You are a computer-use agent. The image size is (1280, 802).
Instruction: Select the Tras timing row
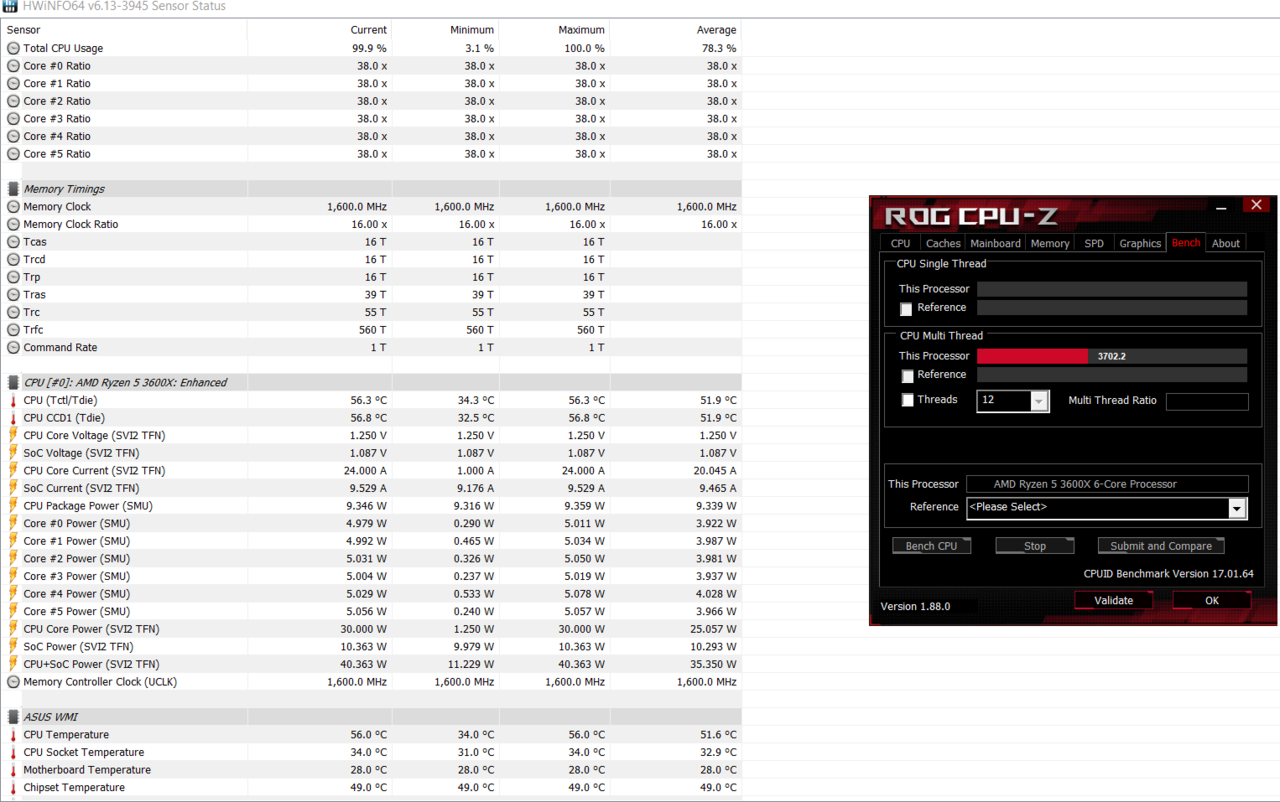[371, 295]
